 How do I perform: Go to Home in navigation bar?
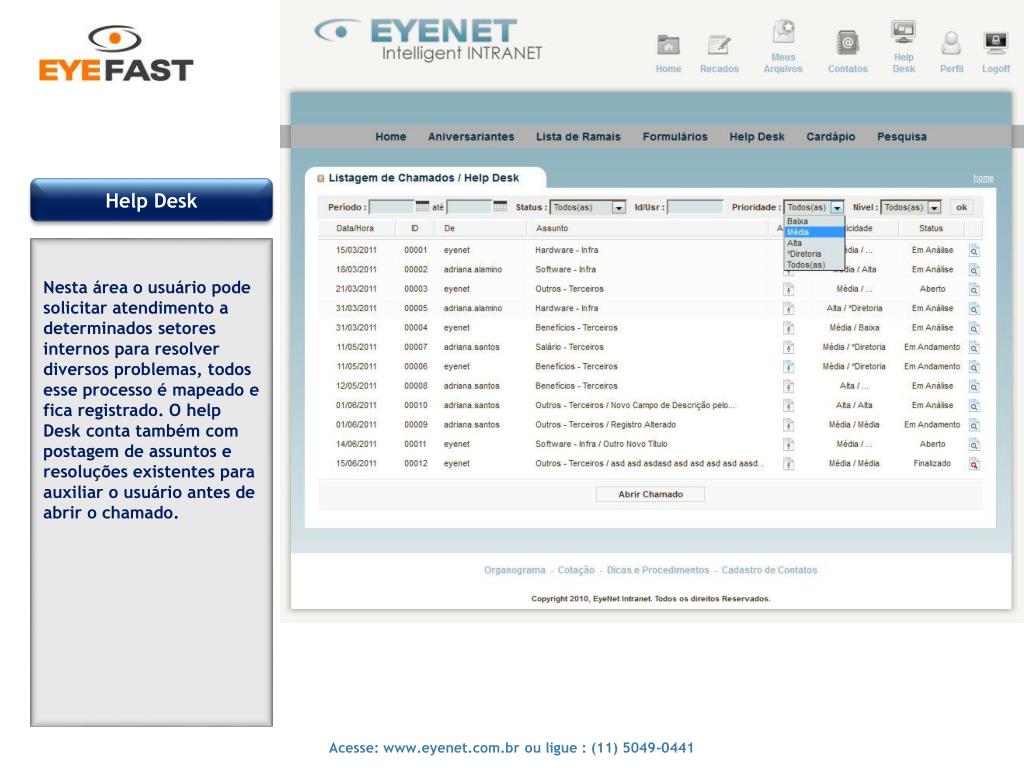click(x=391, y=136)
